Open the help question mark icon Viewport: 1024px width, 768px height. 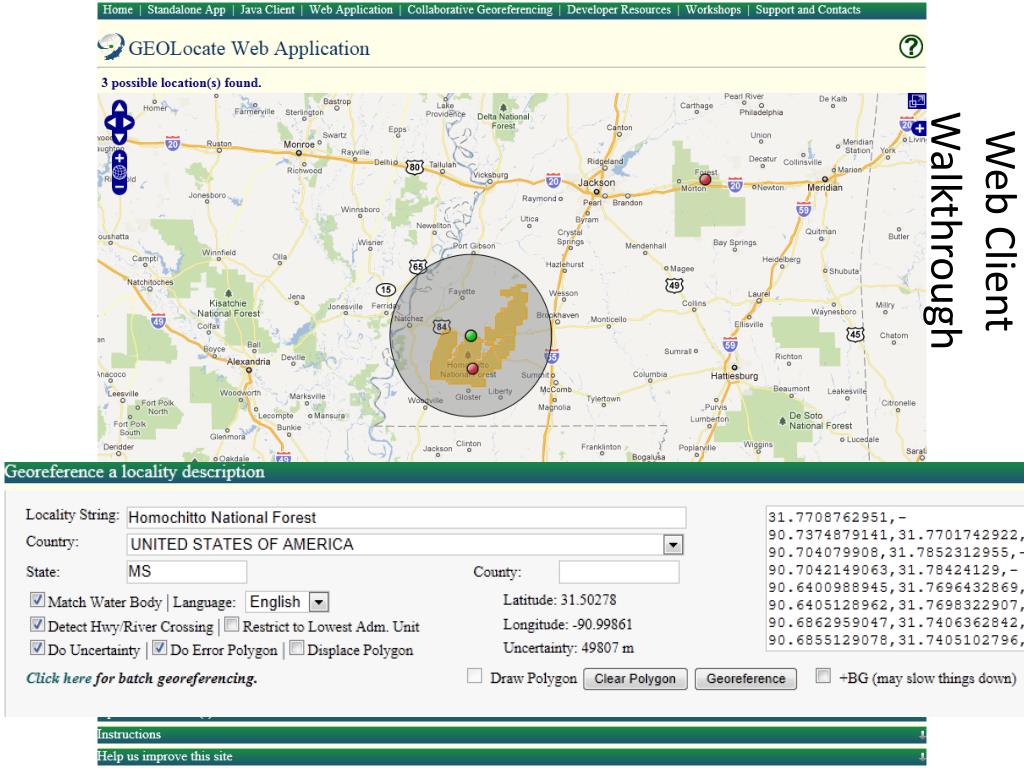coord(911,47)
